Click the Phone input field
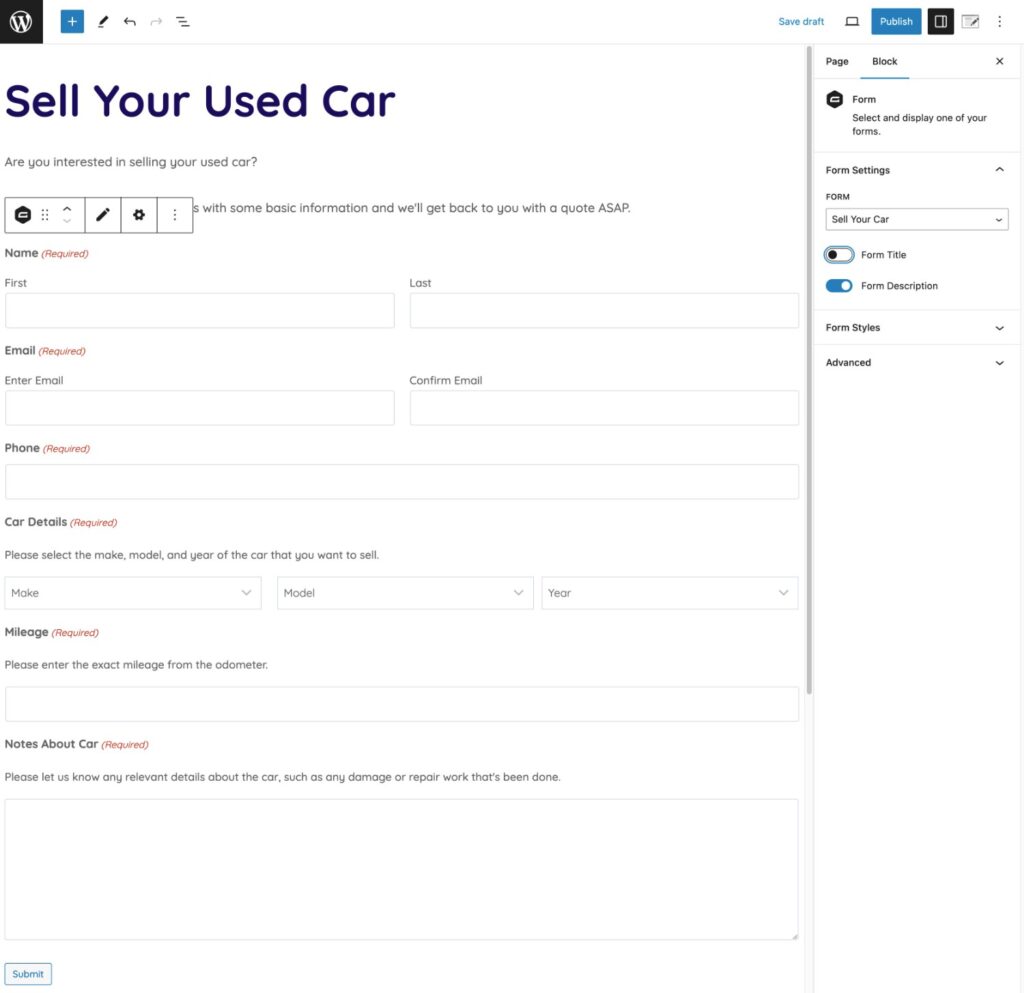 (x=401, y=482)
